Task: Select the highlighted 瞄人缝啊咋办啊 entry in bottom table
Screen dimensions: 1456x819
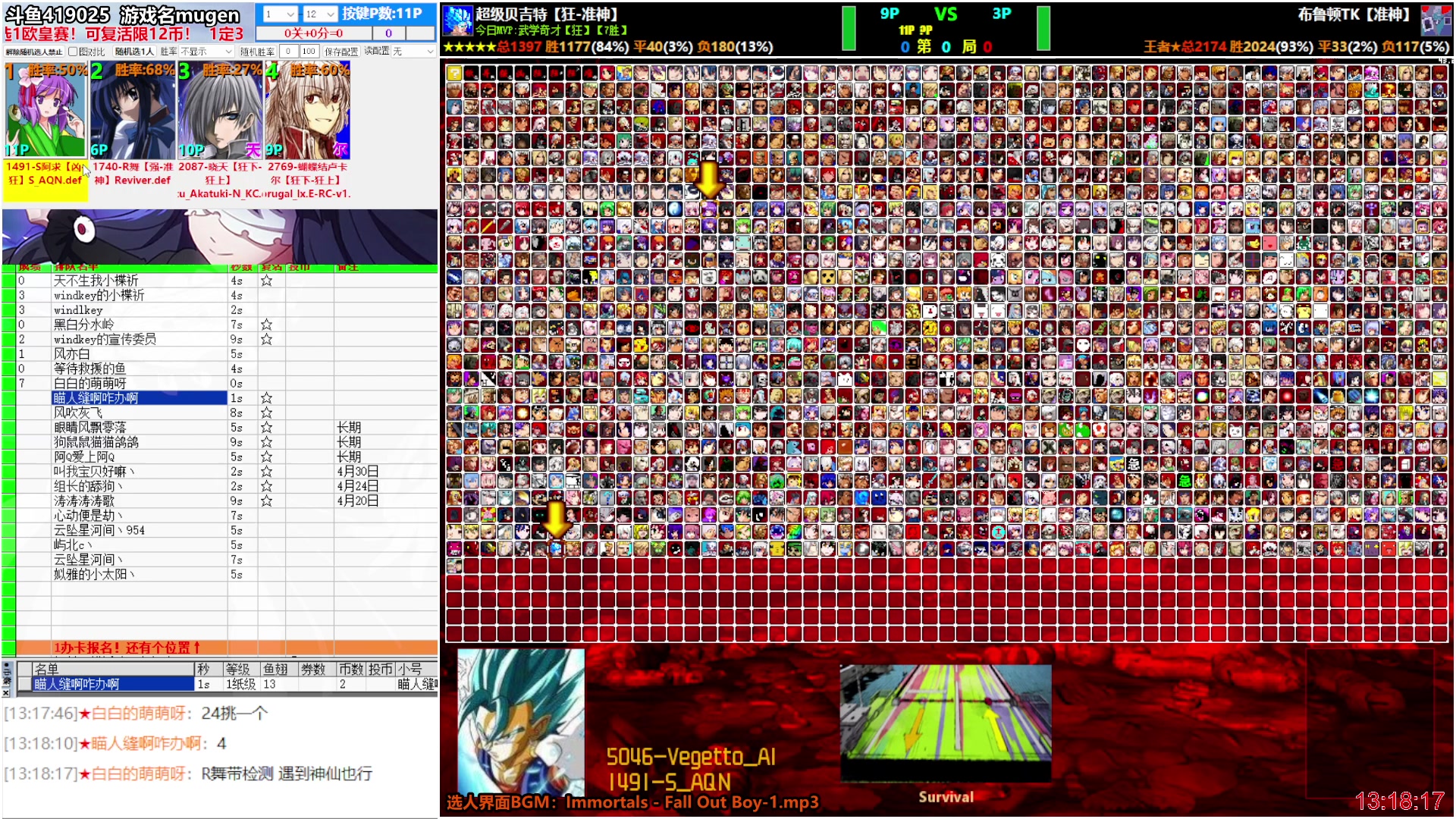Action: tap(114, 684)
